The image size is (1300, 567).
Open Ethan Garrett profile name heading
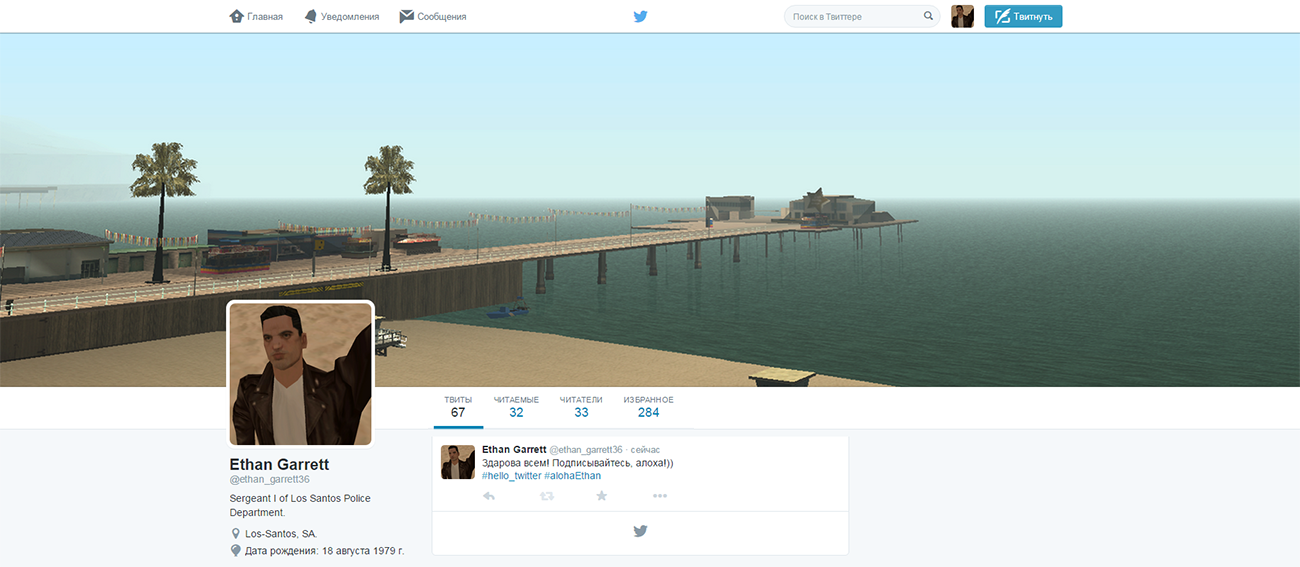tap(279, 464)
